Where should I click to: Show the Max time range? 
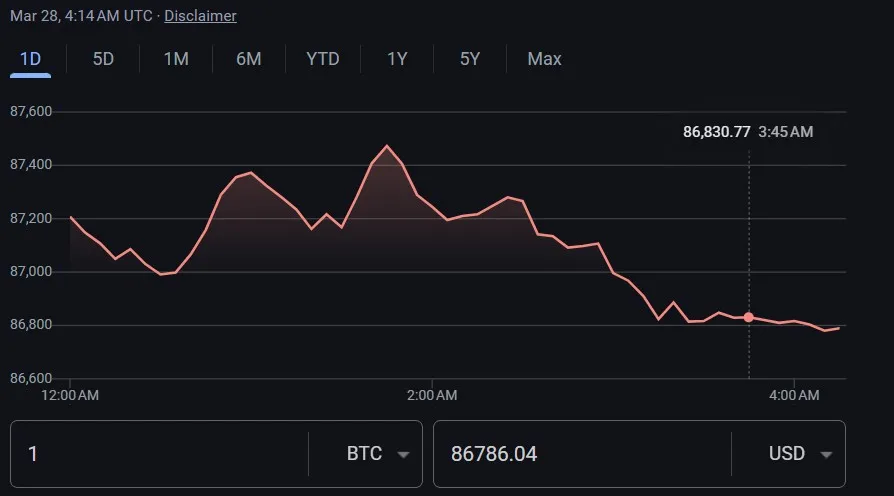[x=544, y=59]
